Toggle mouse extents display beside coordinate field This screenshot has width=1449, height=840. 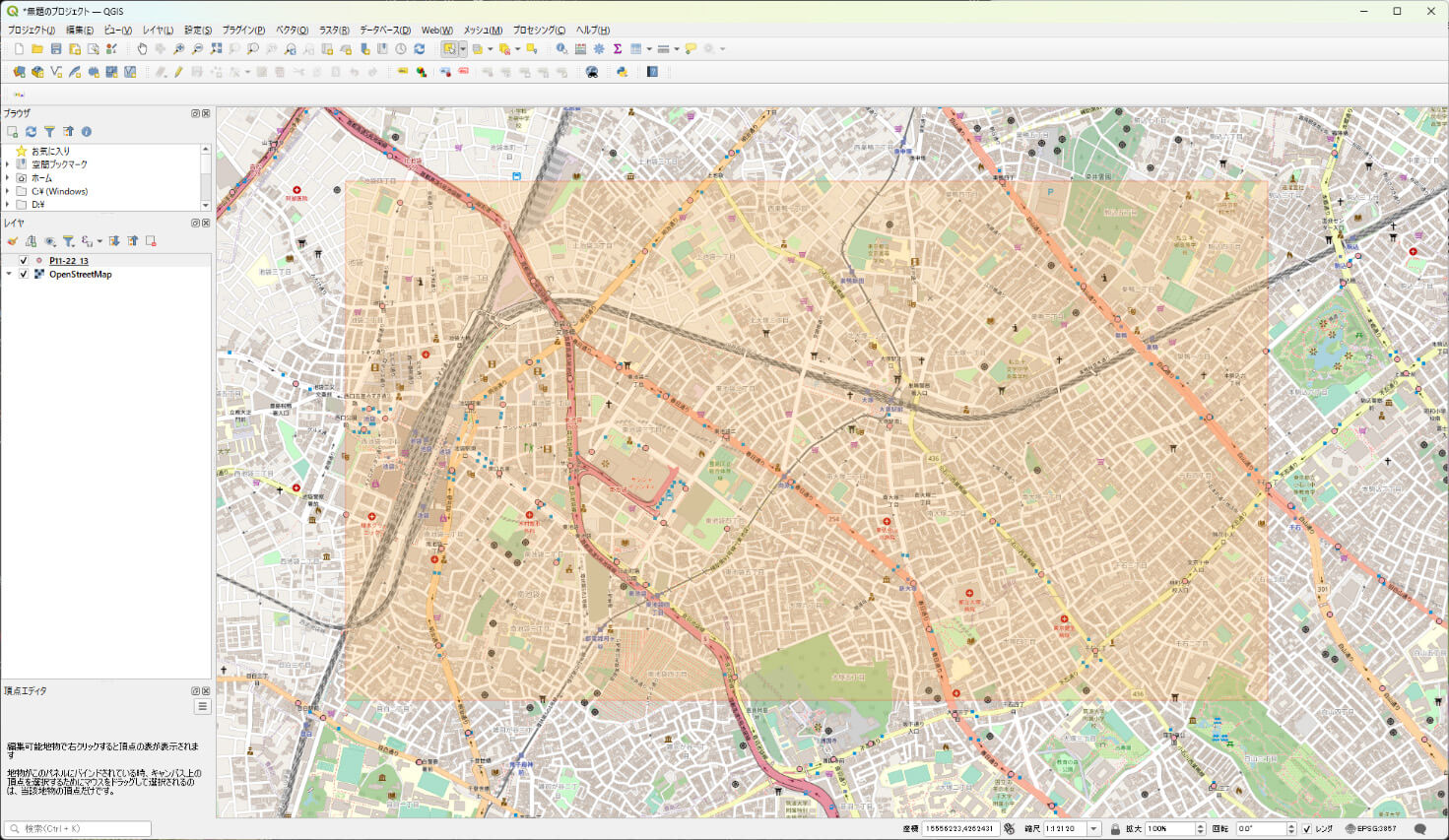(x=1009, y=829)
